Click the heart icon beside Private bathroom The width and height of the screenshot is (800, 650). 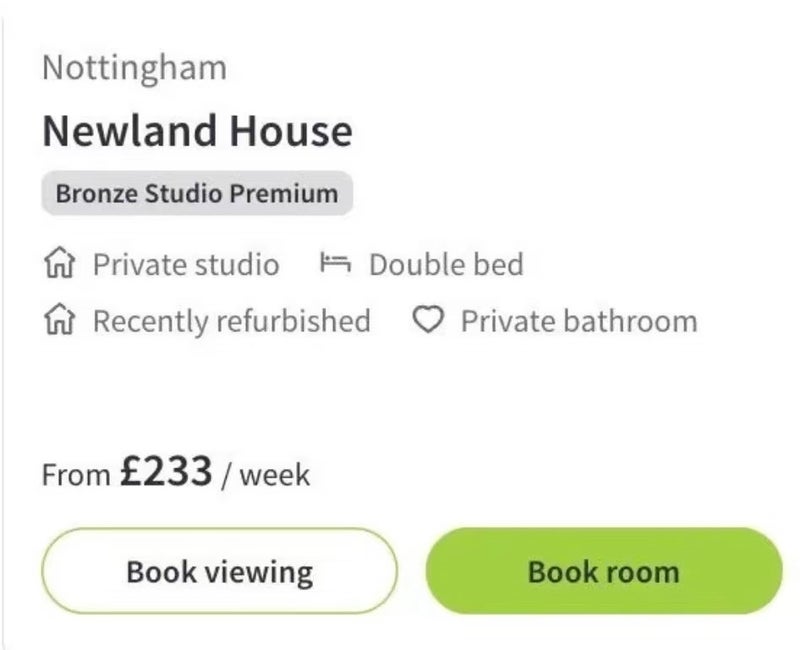[x=428, y=321]
